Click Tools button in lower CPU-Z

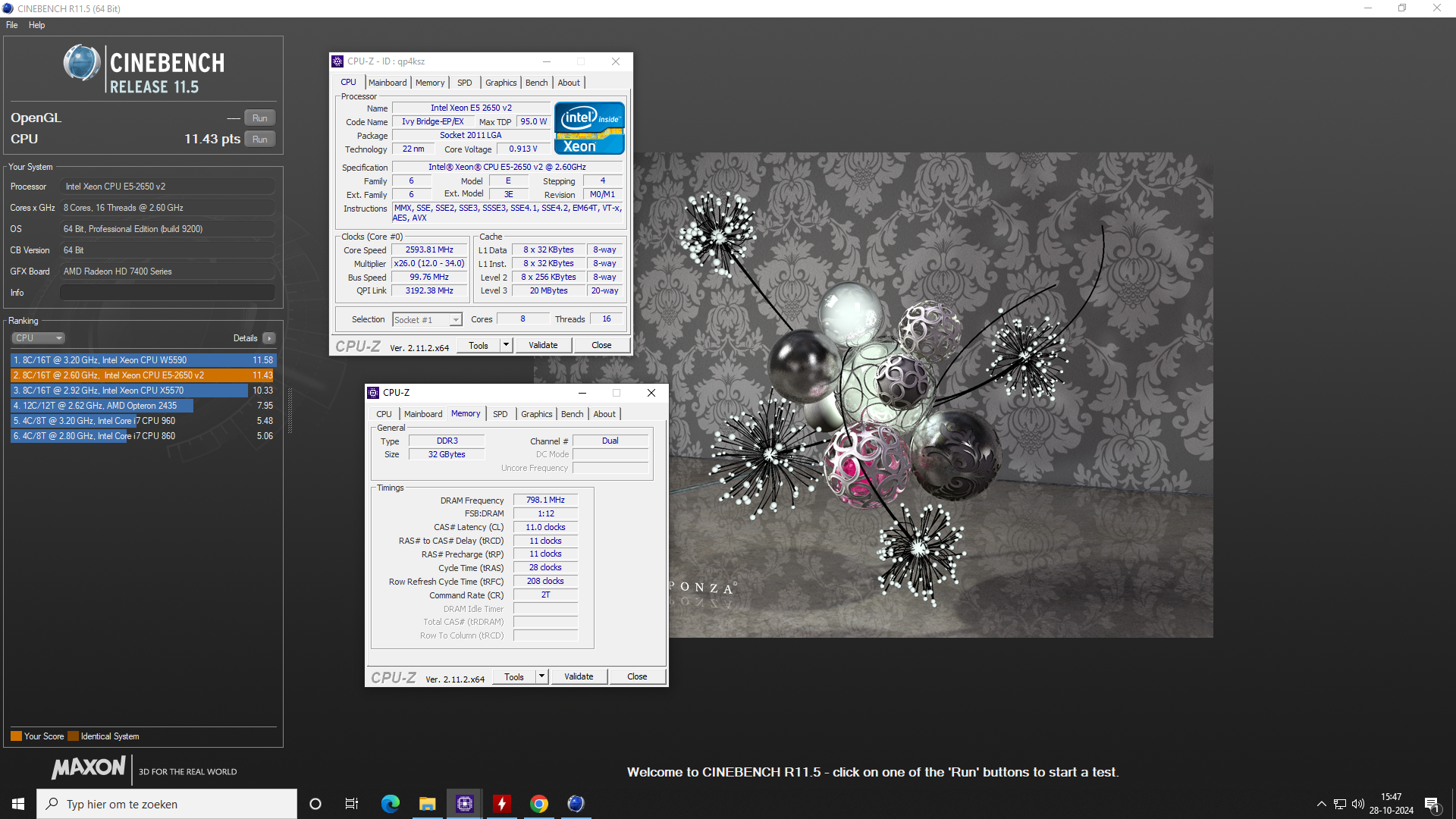tap(514, 677)
